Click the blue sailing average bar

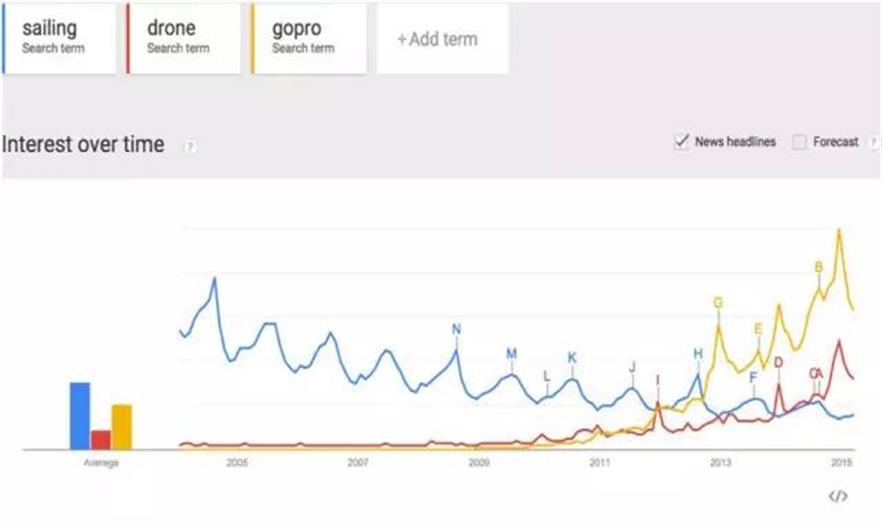tap(79, 416)
